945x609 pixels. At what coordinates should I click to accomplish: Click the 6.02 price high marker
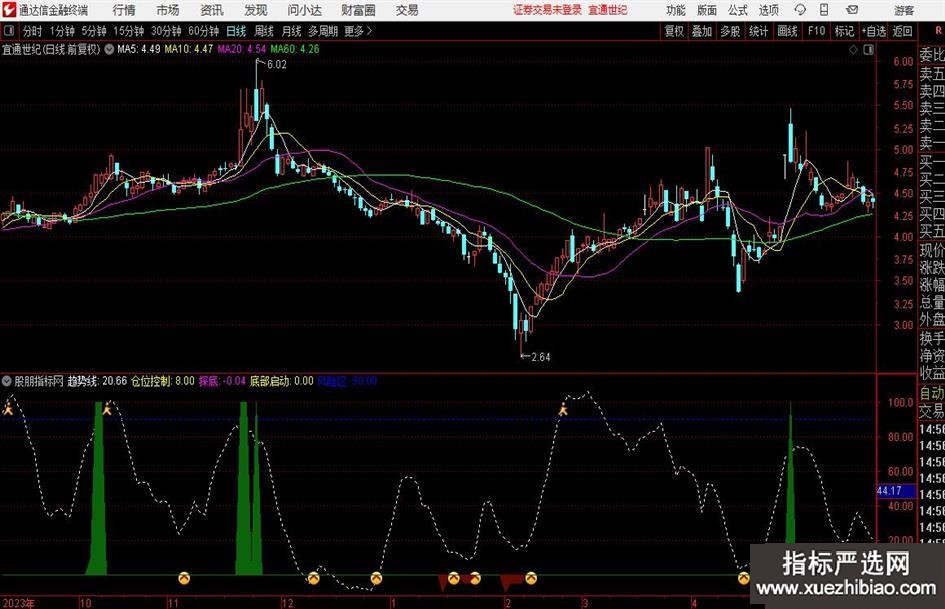tap(277, 65)
